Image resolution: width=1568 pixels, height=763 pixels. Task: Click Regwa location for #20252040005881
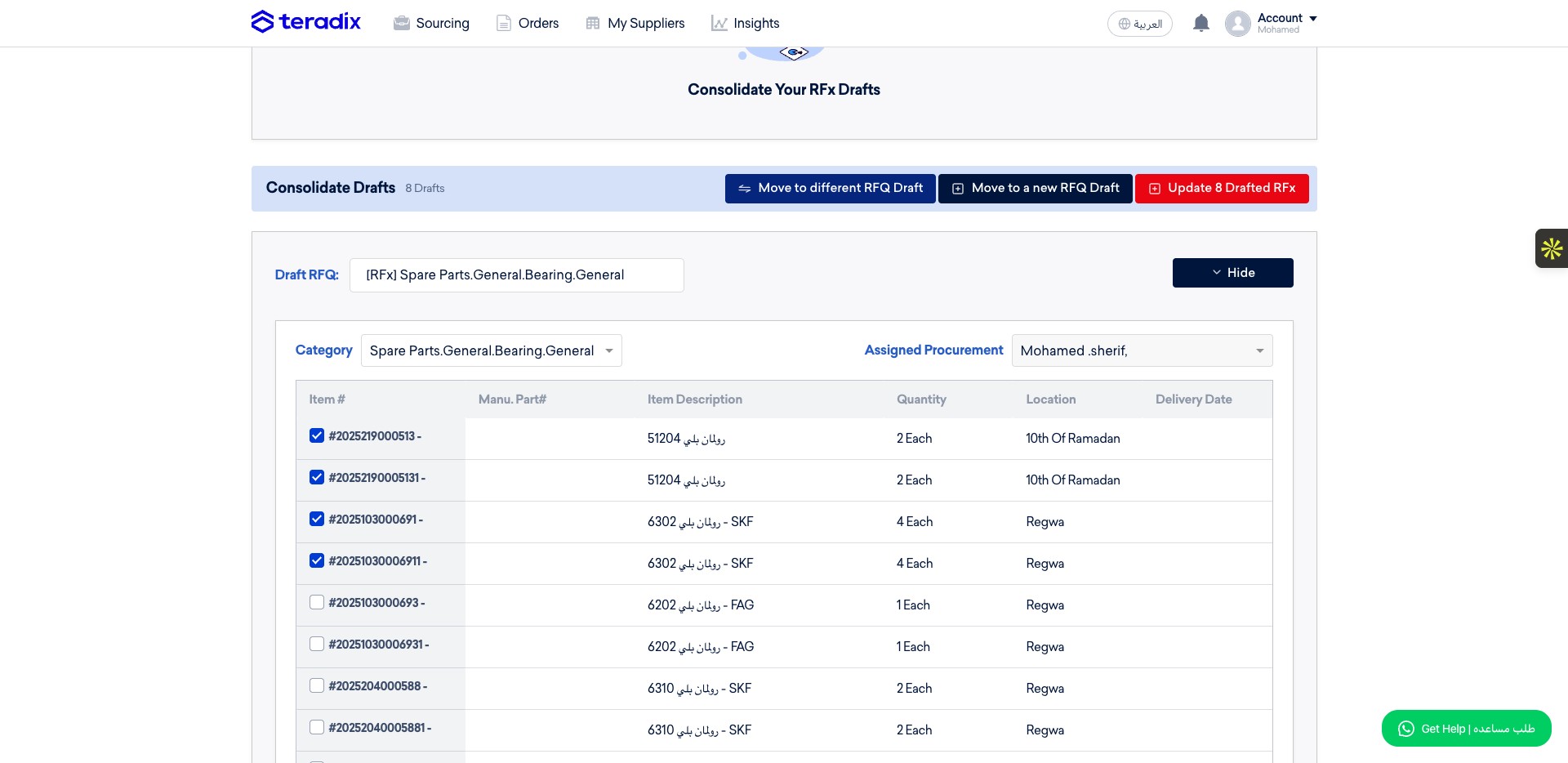point(1045,730)
